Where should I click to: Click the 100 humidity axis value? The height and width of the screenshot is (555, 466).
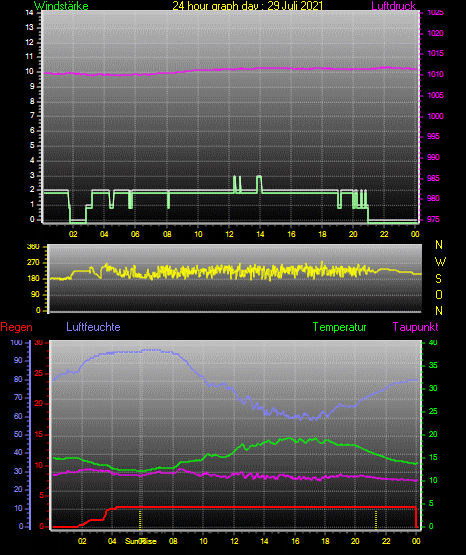tap(16, 342)
